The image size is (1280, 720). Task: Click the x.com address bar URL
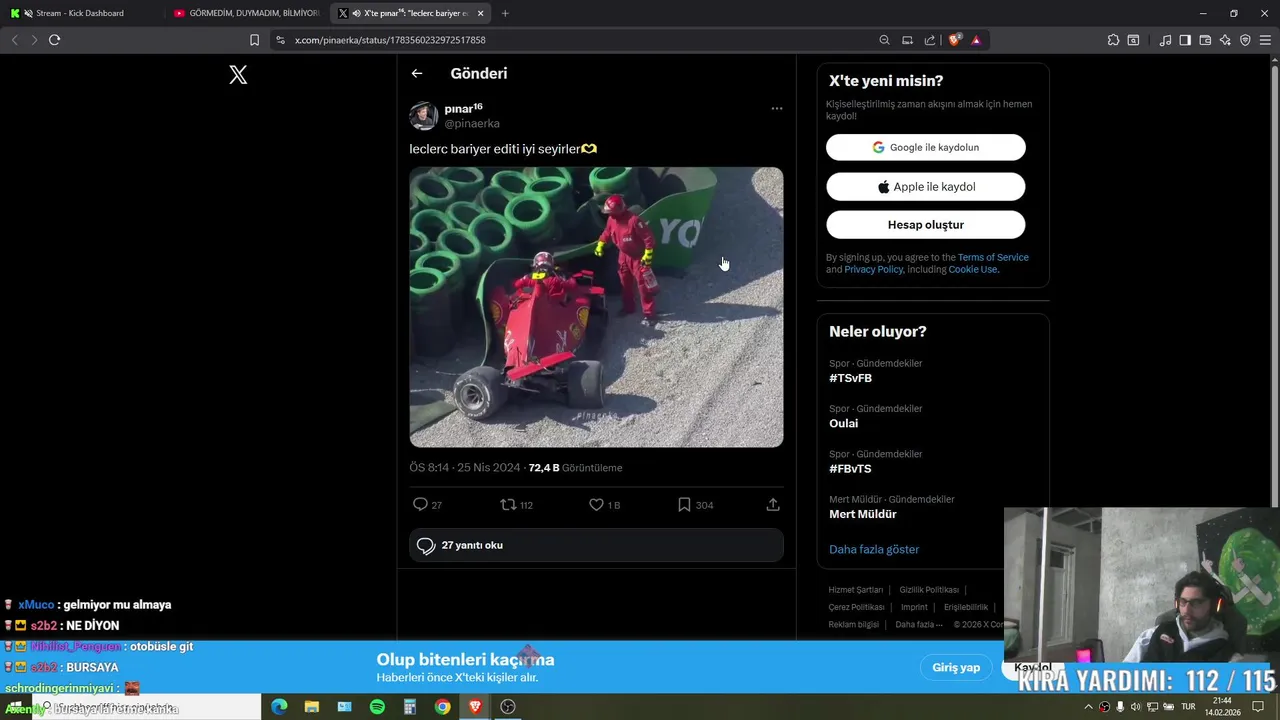(x=390, y=40)
